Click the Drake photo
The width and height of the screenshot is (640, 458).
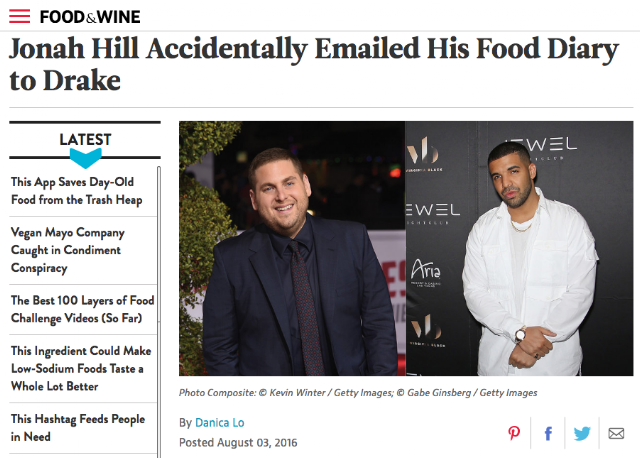click(519, 248)
